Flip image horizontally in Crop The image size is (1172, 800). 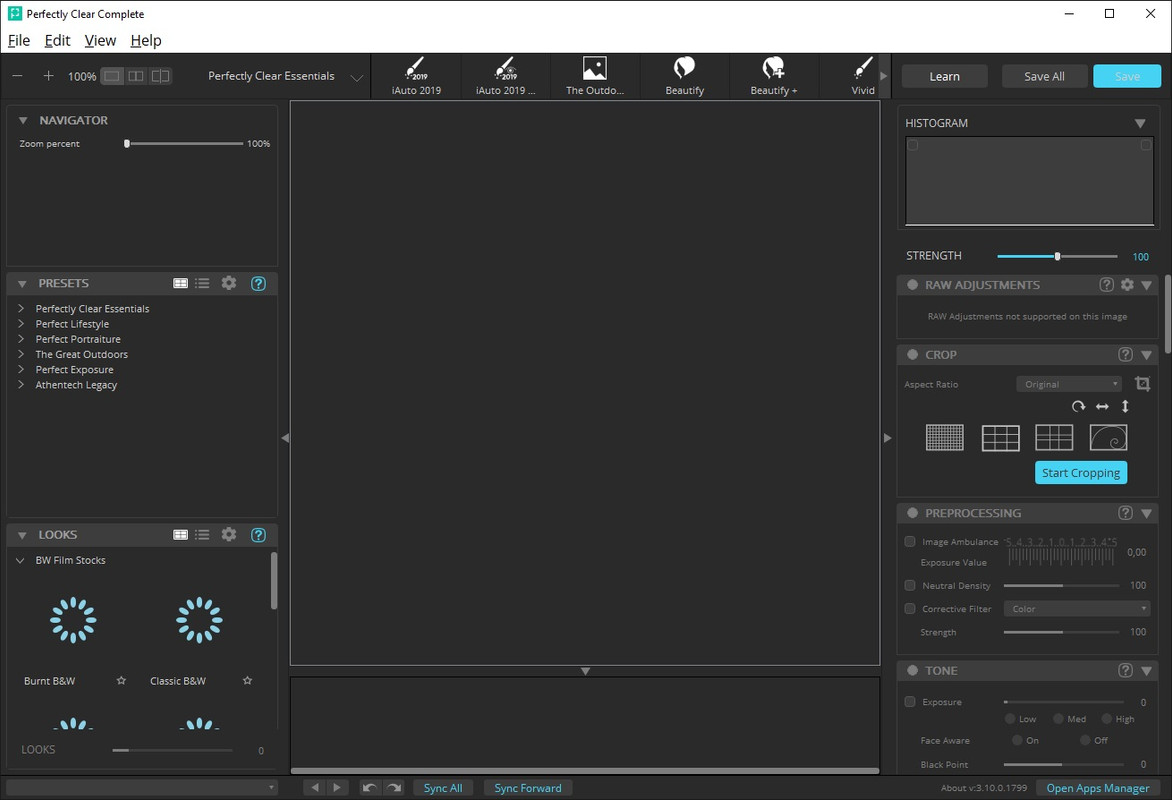(1102, 406)
